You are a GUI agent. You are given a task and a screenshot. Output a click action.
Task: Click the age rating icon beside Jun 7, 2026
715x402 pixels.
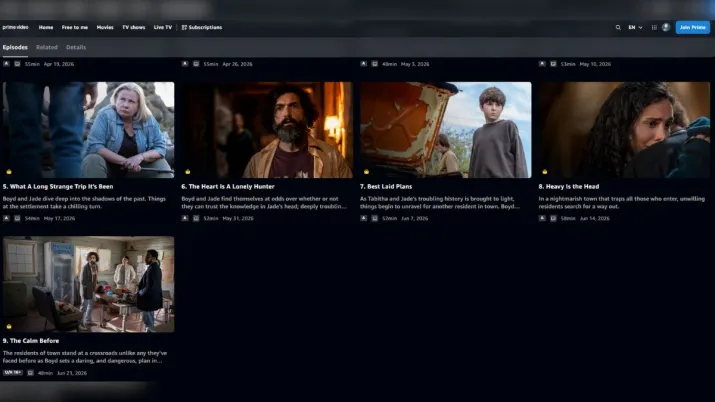[363, 218]
